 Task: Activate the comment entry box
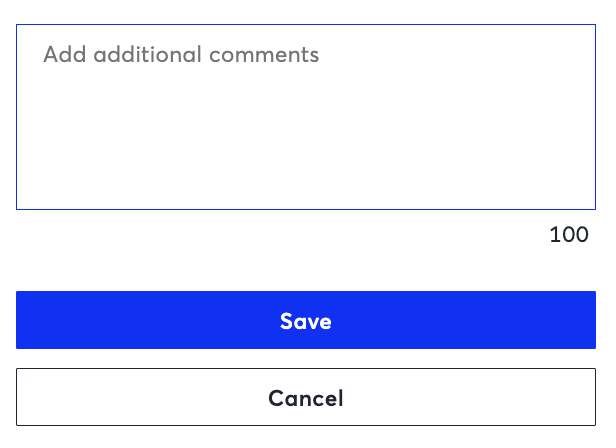pos(306,117)
